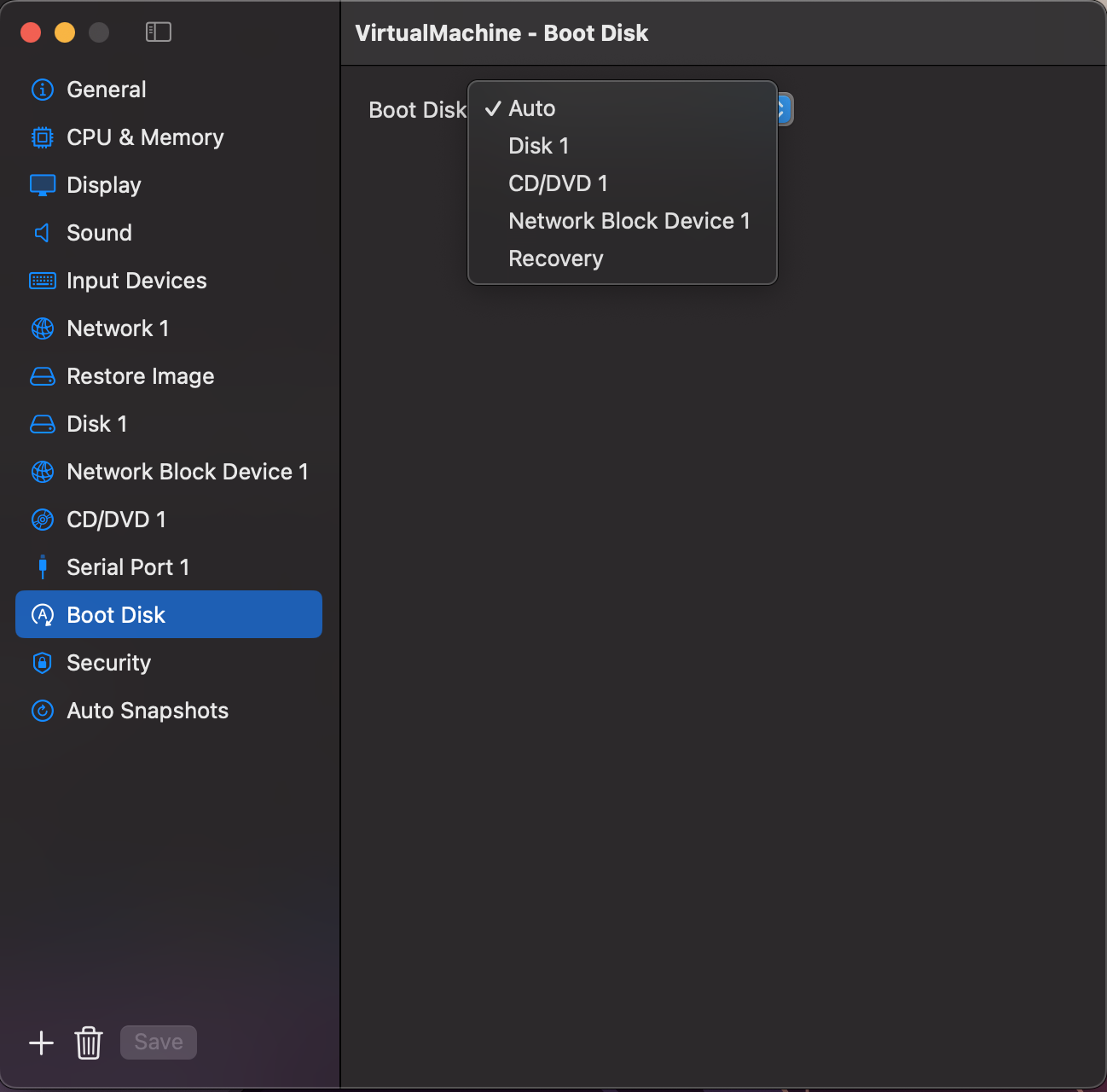Viewport: 1107px width, 1092px height.
Task: Click the Serial Port 1 plug icon
Action: (43, 567)
